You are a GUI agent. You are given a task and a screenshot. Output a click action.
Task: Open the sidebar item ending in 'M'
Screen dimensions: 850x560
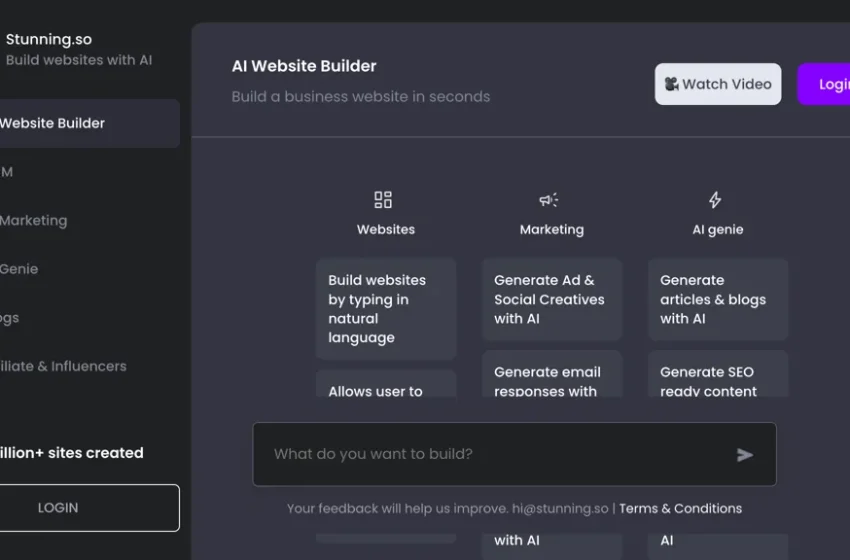(7, 172)
